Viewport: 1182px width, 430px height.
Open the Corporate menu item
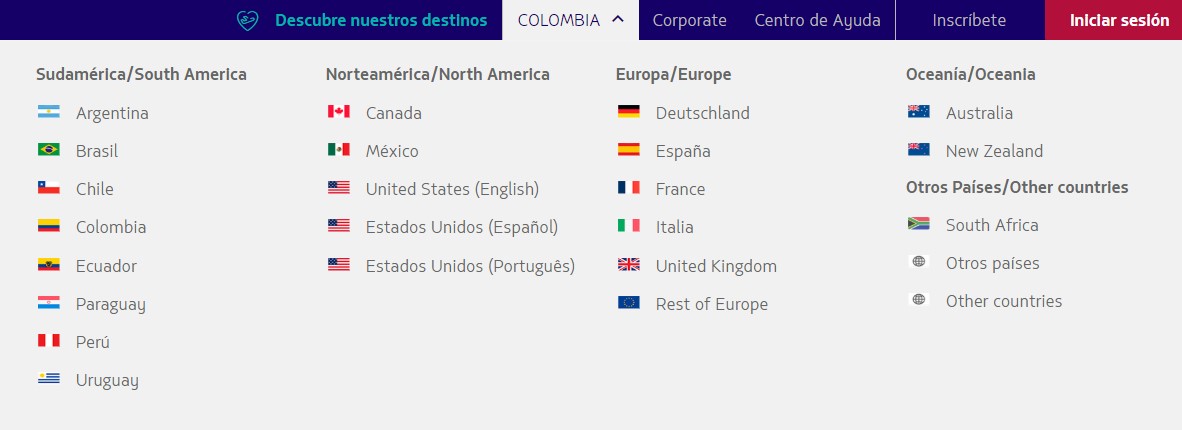[689, 20]
